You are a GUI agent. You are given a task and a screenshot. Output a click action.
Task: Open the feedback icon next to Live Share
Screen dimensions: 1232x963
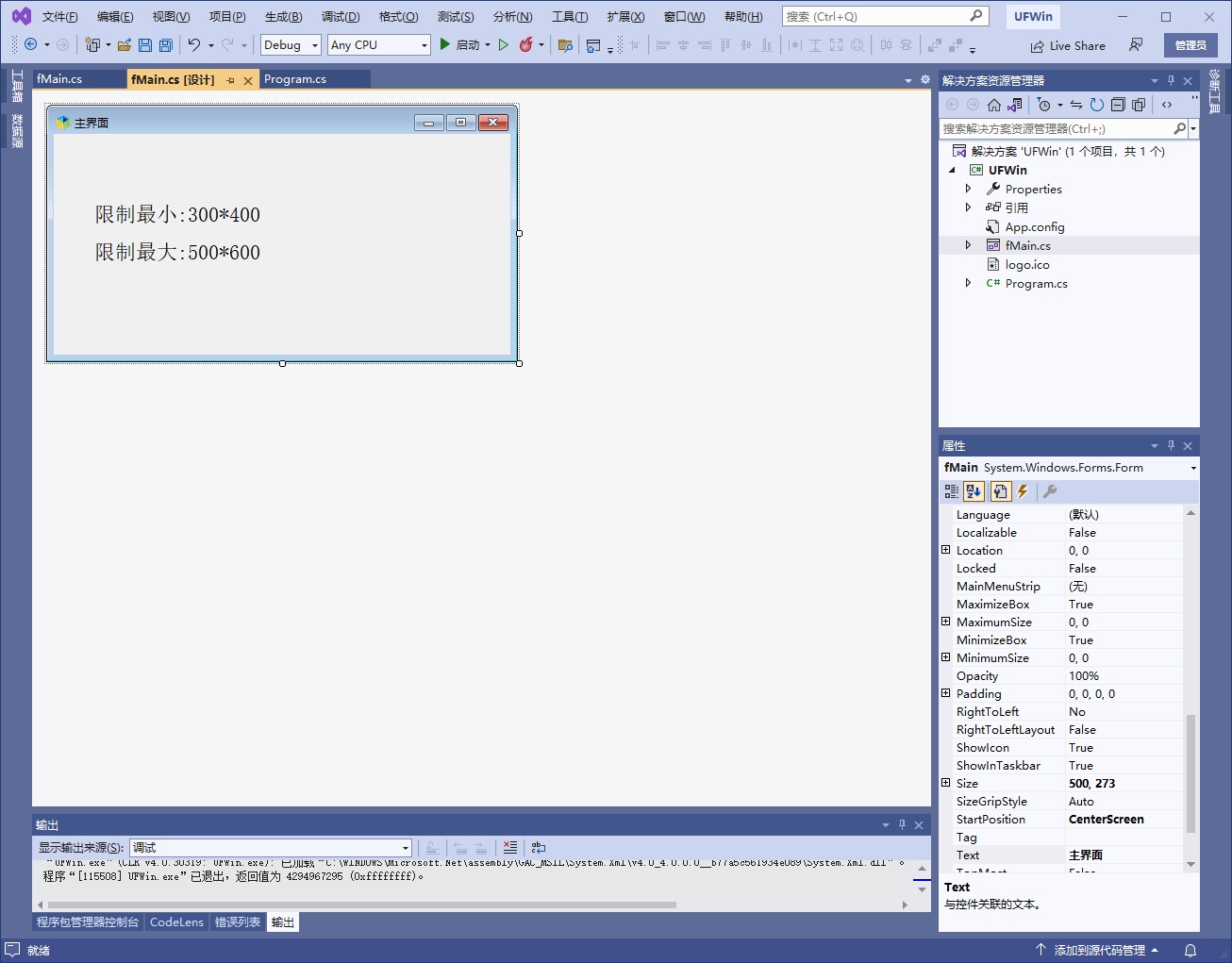(1136, 45)
